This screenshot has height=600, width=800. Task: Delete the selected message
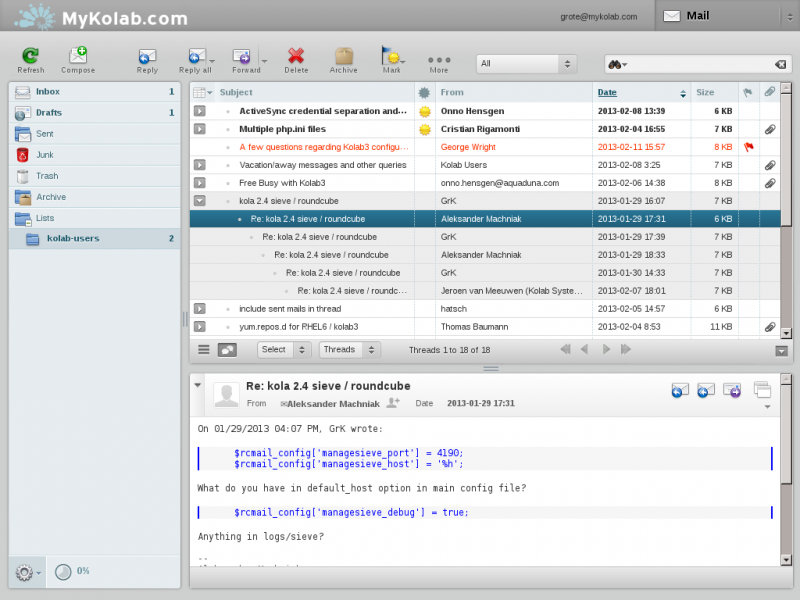point(296,60)
